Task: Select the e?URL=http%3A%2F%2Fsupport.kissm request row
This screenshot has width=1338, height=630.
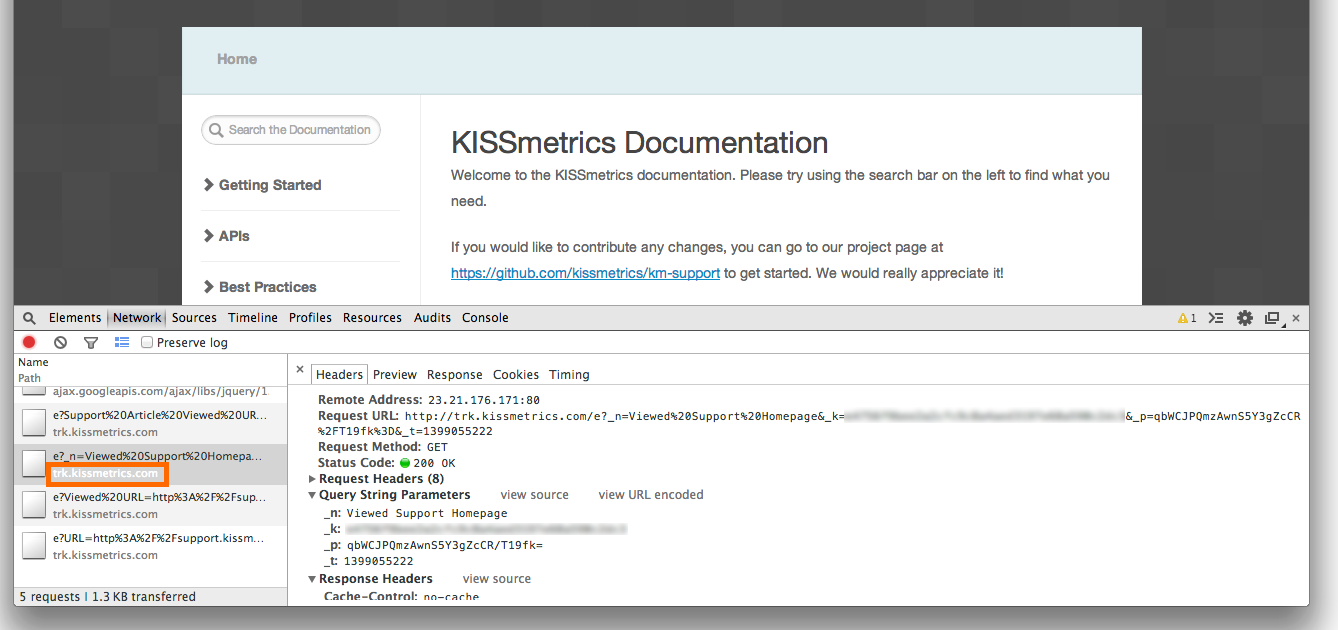Action: [x=151, y=546]
